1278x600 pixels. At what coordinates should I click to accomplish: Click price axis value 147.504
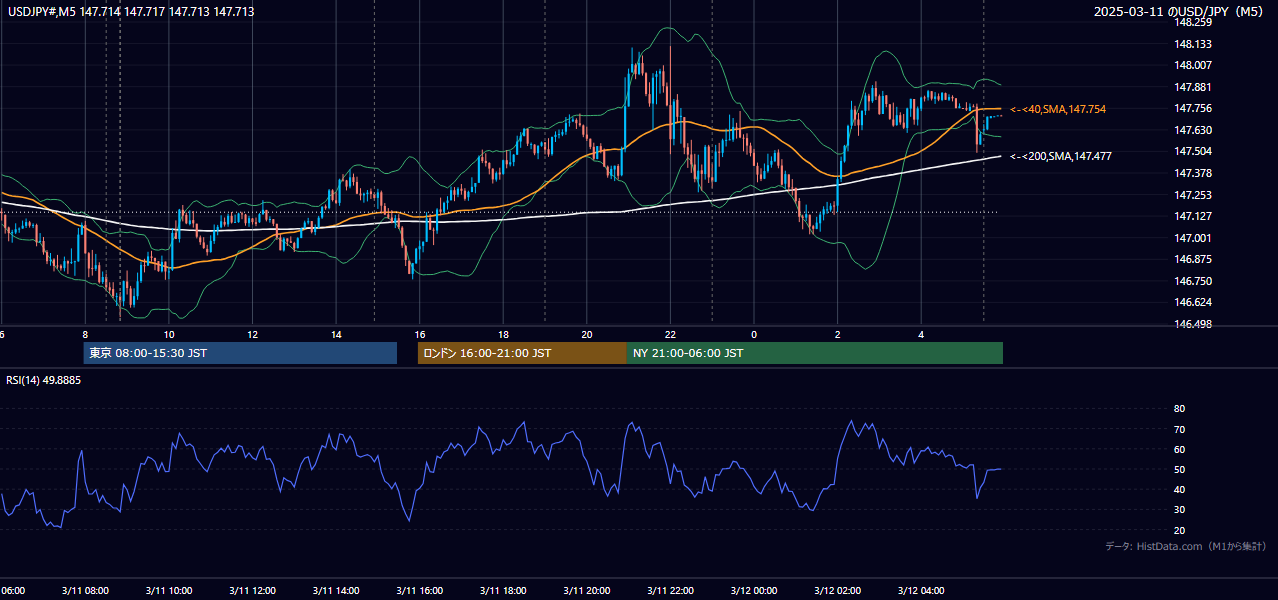tap(1192, 152)
